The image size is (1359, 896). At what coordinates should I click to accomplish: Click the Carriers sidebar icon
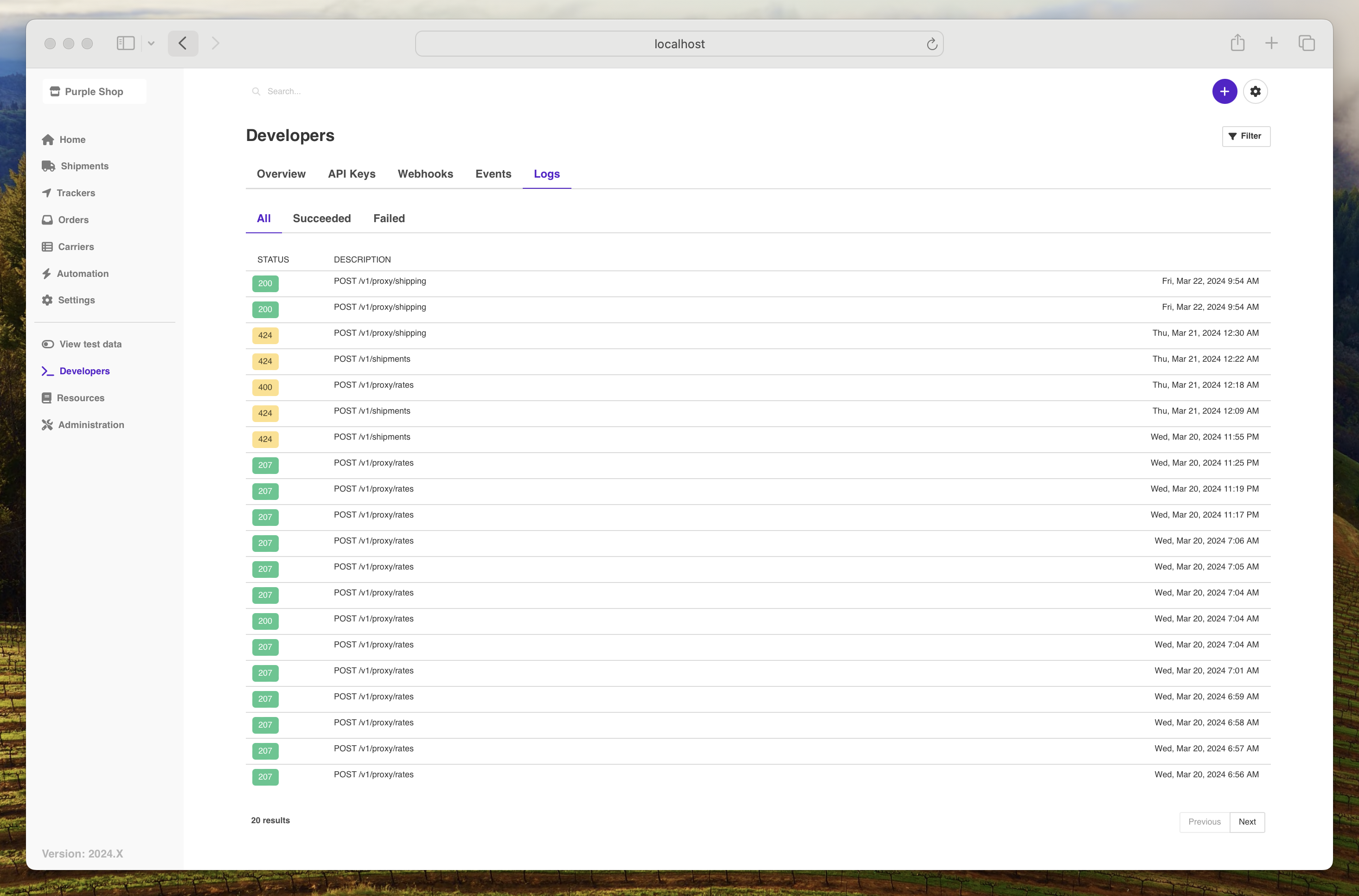coord(47,246)
